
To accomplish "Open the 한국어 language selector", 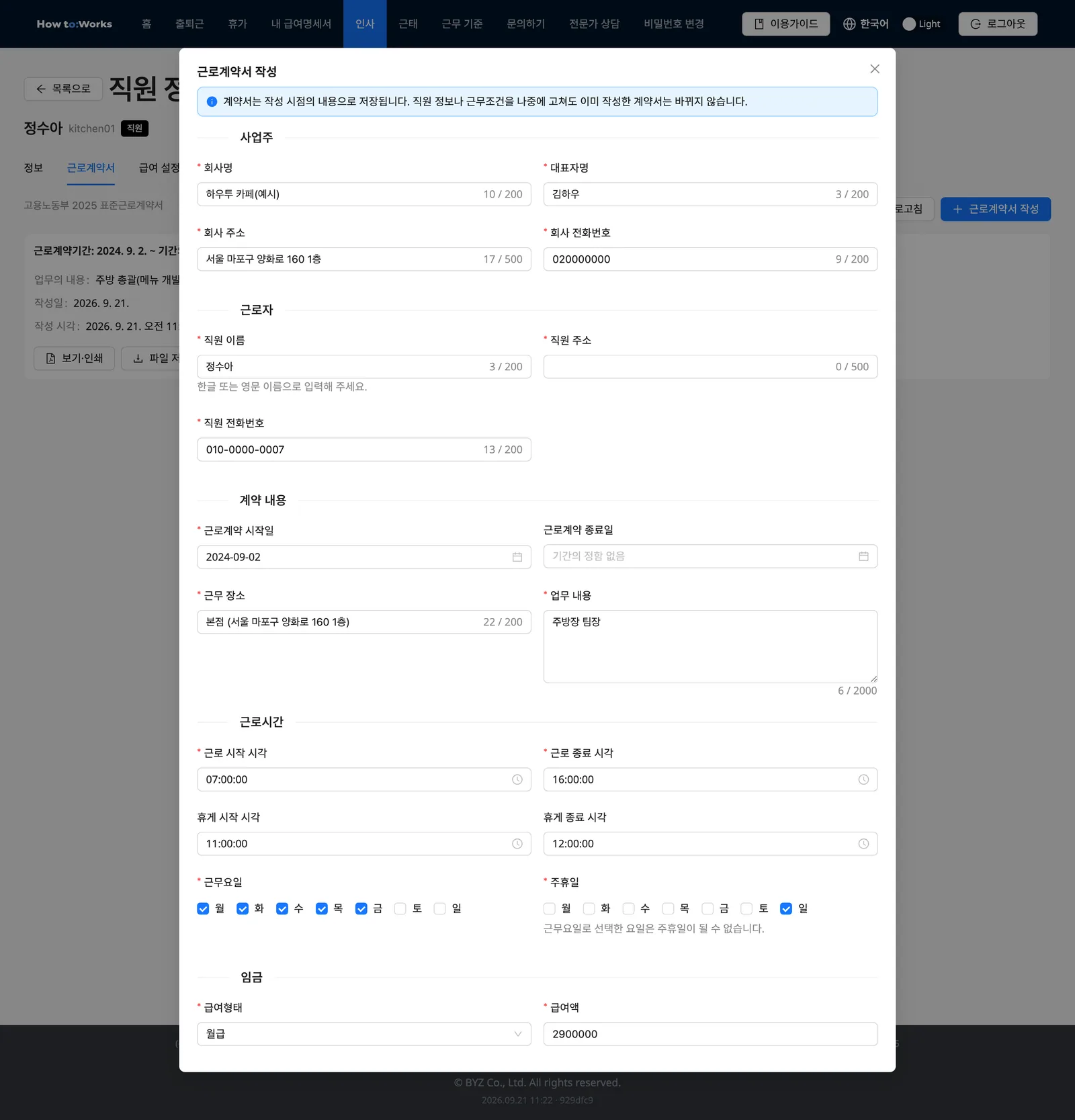I will pos(865,24).
